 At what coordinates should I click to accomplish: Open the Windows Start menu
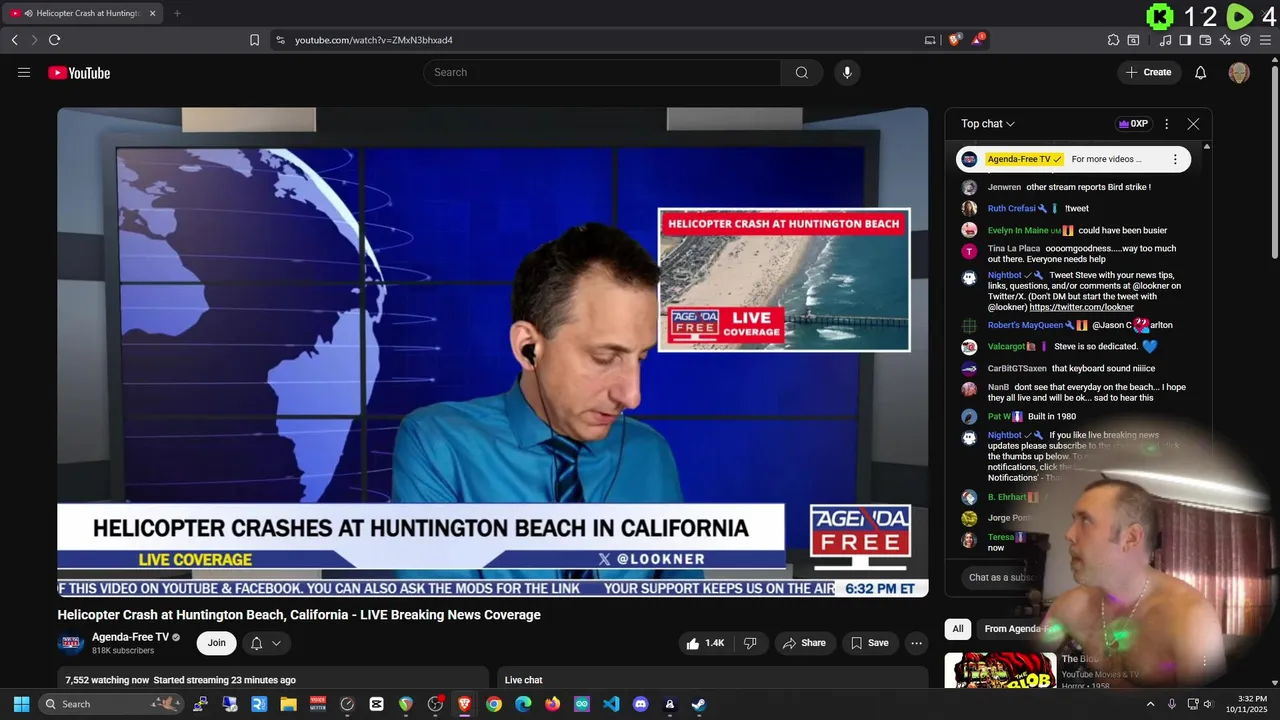21,704
